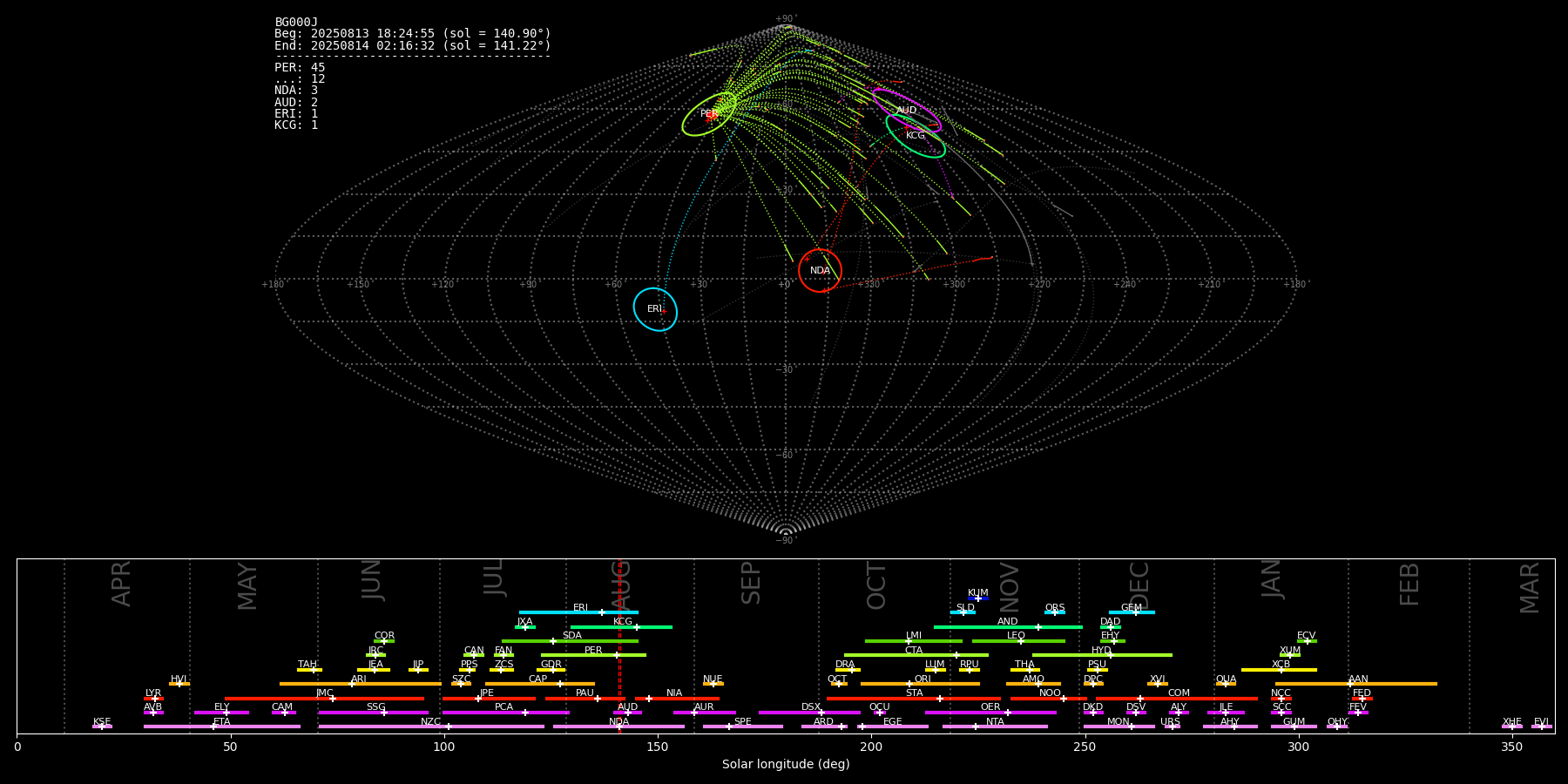
Task: Select the JMC shower bar in the timeline
Action: click(325, 699)
